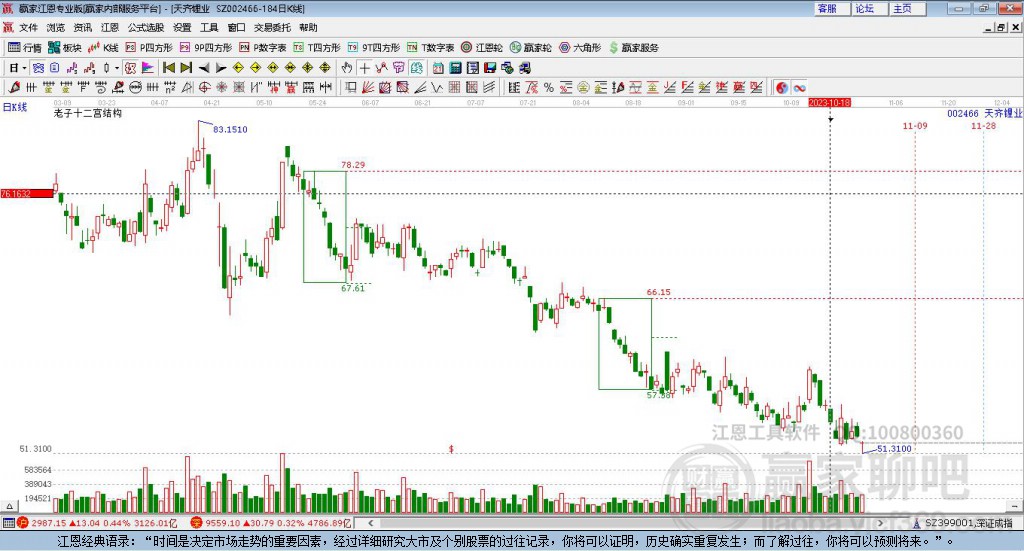Open the 9P四方形 tool
The height and width of the screenshot is (551, 1024).
[206, 48]
